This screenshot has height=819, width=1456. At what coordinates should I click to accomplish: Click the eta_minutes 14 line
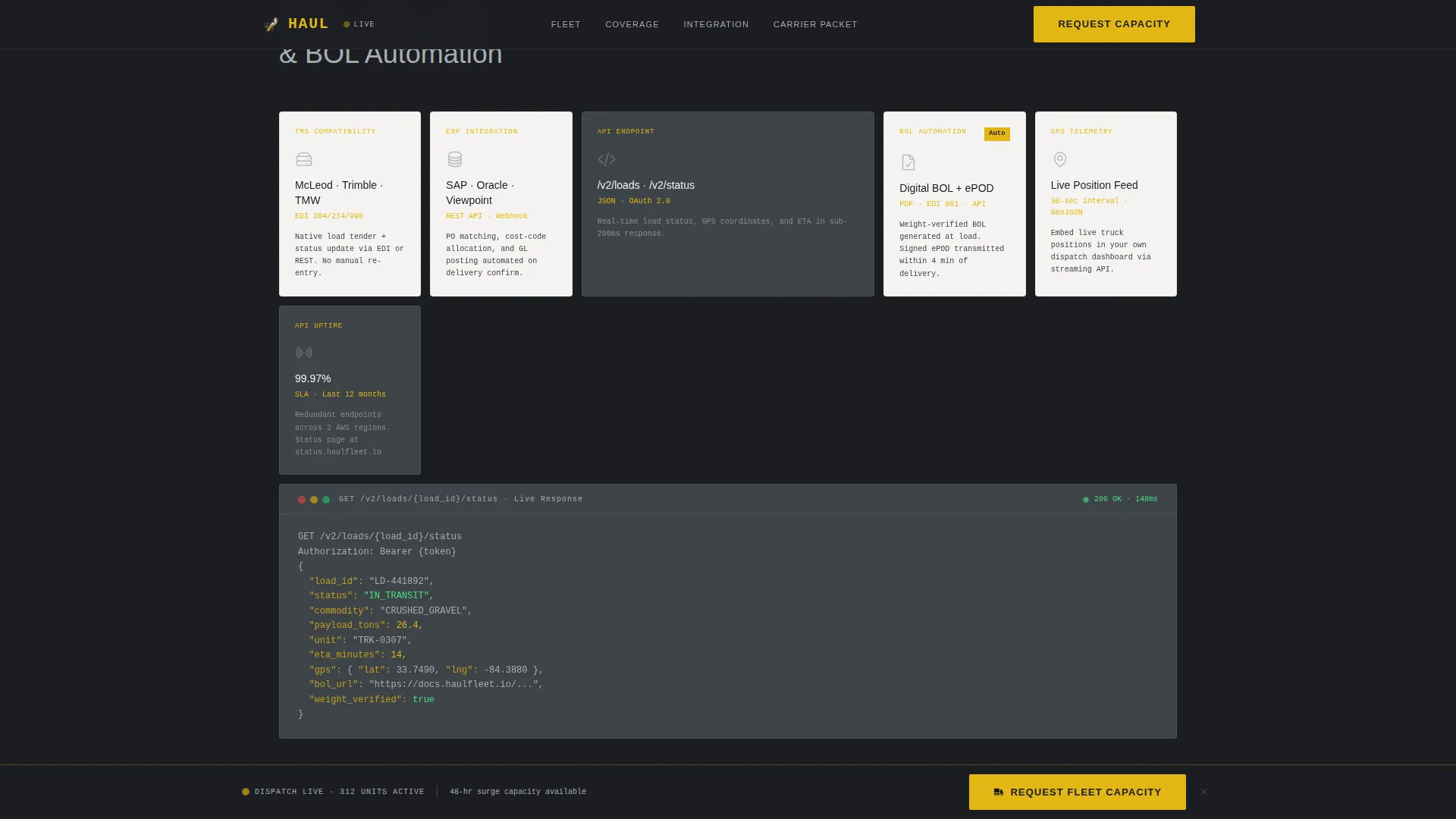coord(358,655)
